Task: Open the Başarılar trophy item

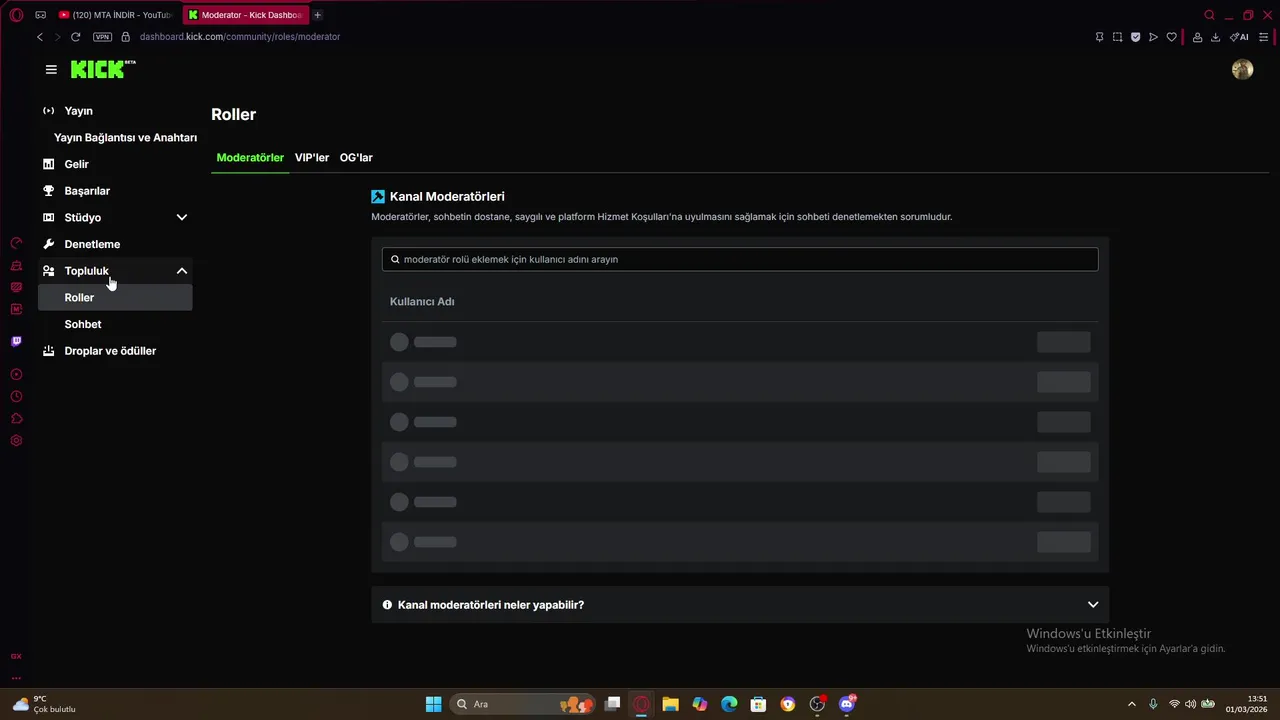Action: click(115, 191)
